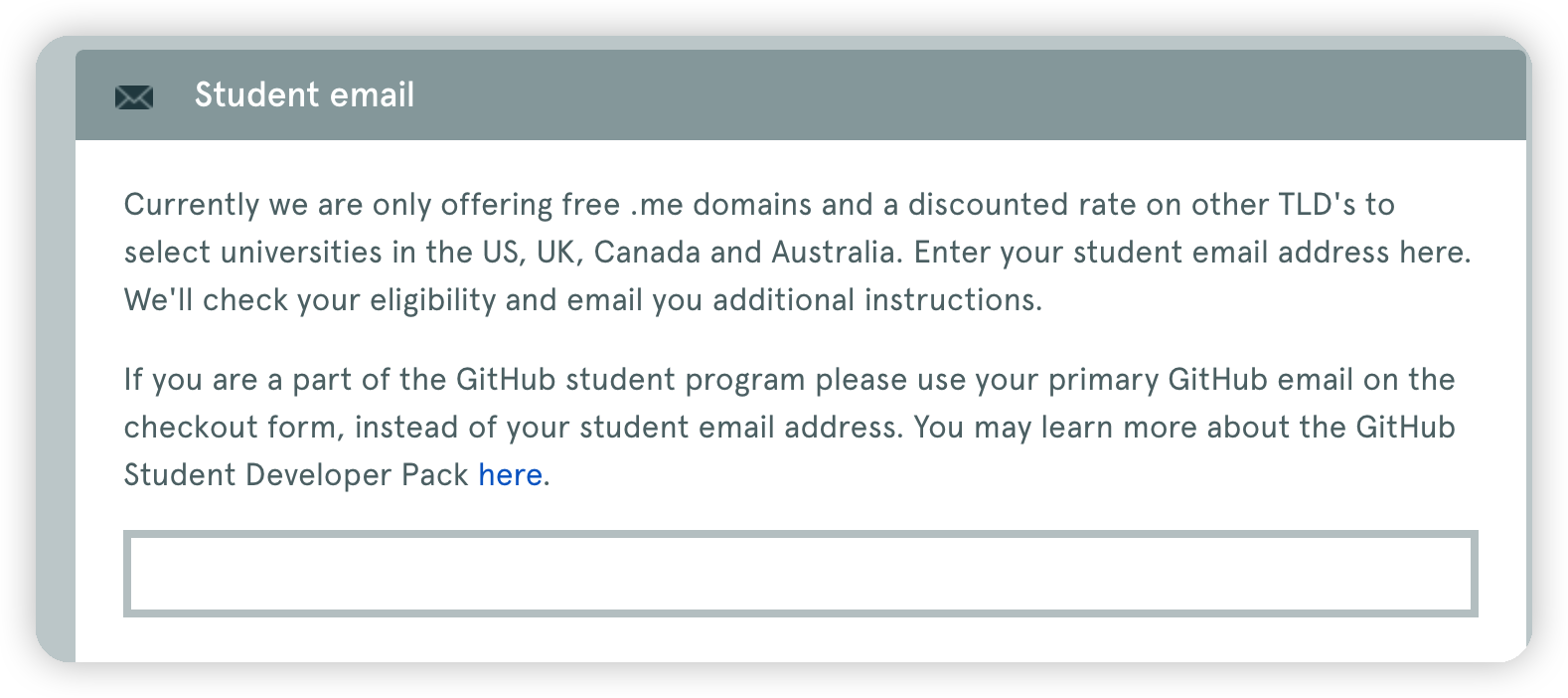Open the "here" GitHub Student Pack link
Screen dimensions: 1568x698
point(510,475)
